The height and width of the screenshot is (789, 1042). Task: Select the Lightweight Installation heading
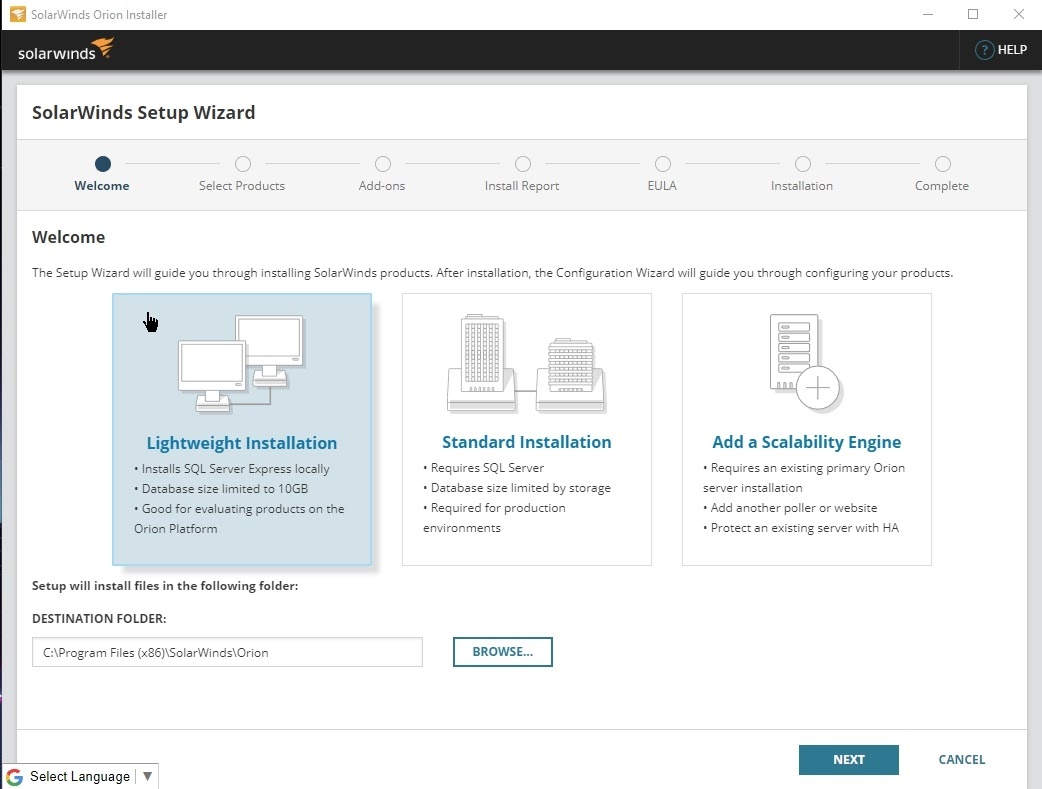pos(242,443)
